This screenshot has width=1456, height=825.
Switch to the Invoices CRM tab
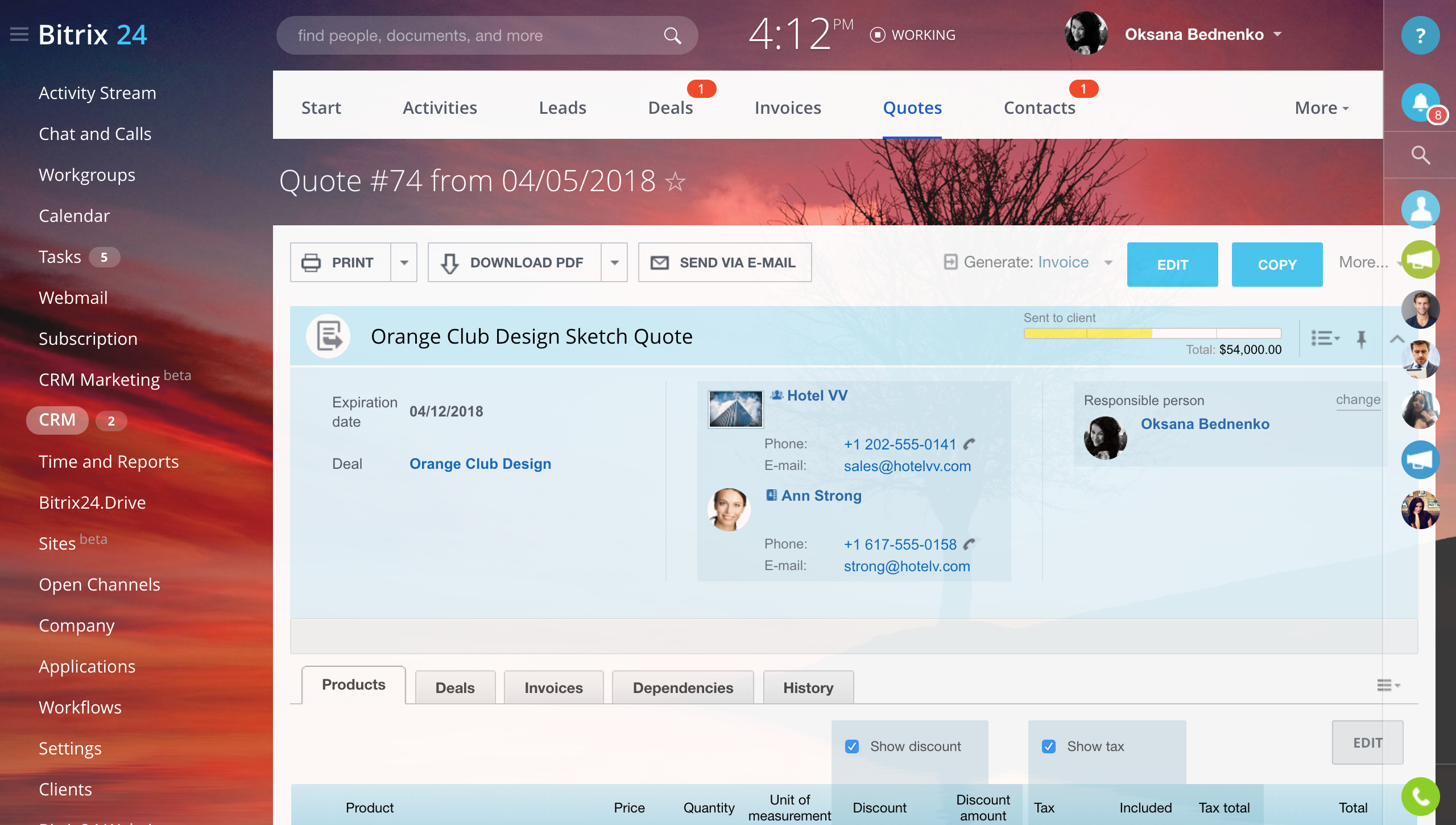pos(788,108)
